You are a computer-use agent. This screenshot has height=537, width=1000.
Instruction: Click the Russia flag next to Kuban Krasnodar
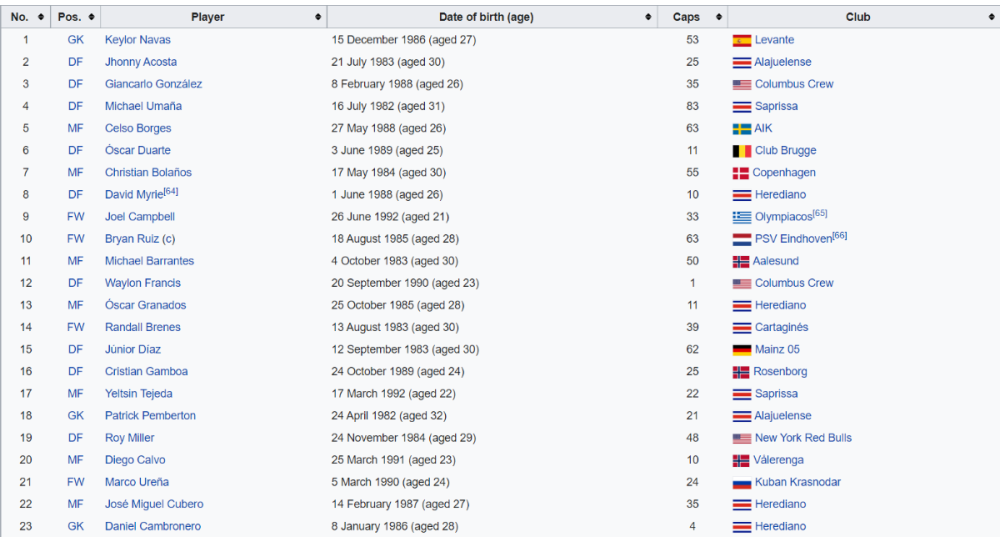pyautogui.click(x=741, y=482)
